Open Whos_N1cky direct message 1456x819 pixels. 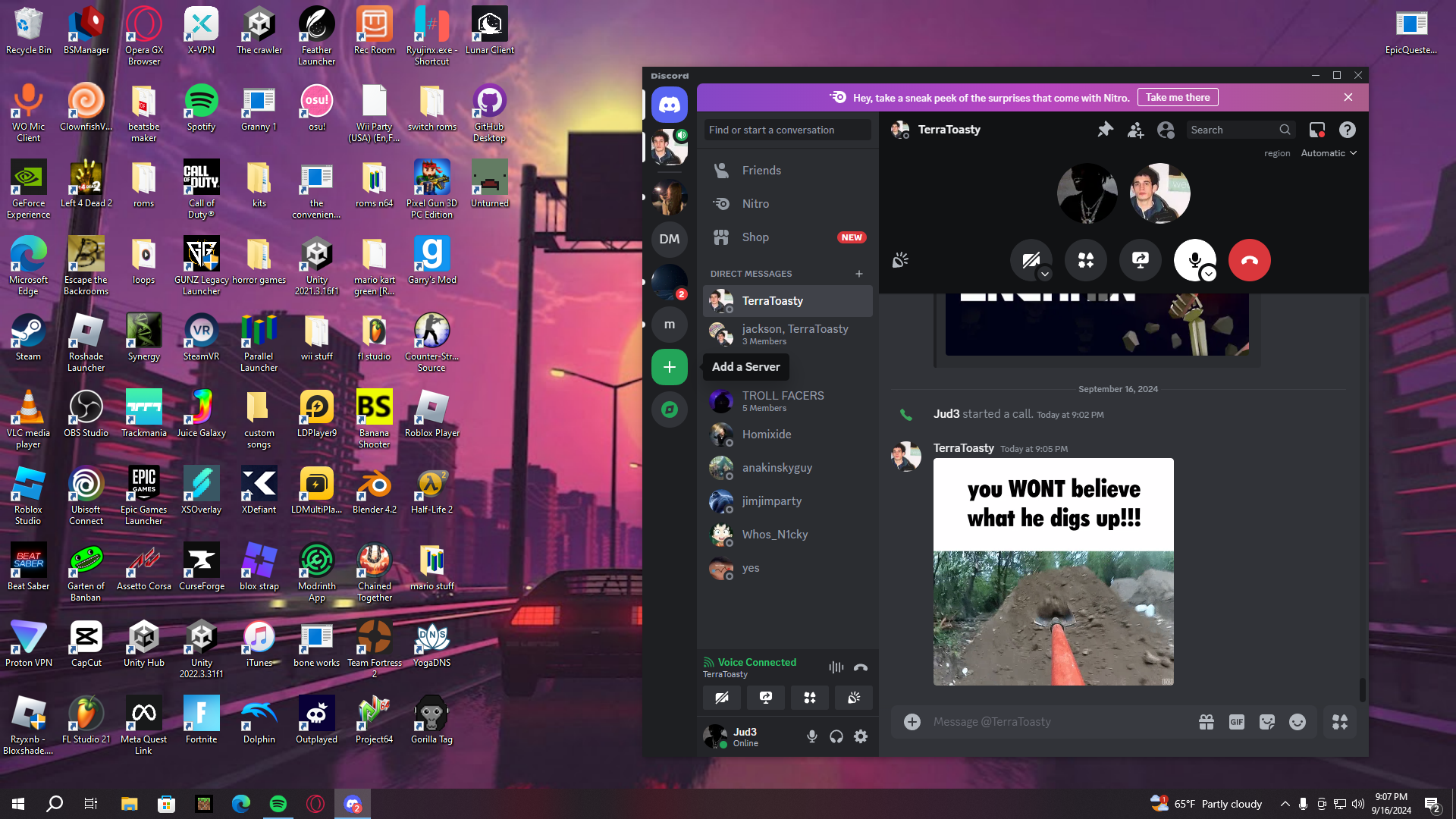[787, 535]
